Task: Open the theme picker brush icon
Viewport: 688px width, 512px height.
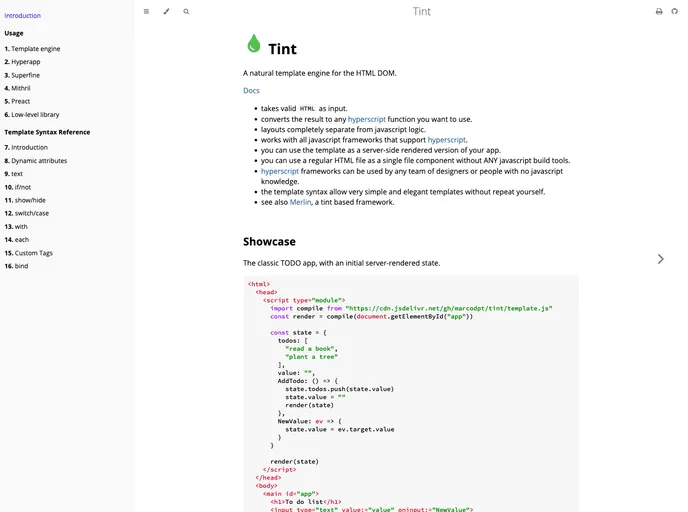Action: point(166,11)
